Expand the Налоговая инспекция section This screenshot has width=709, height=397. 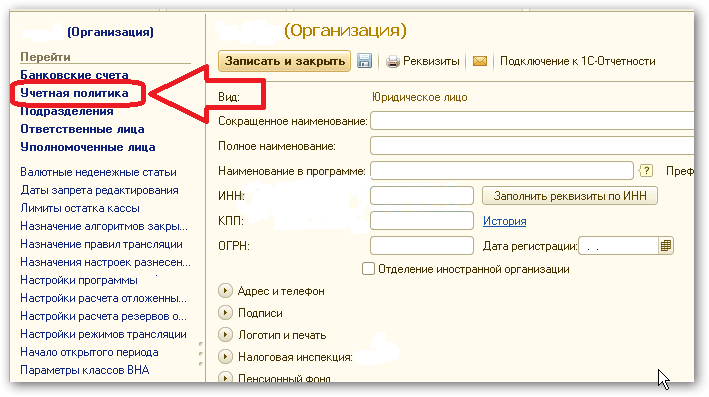(x=225, y=357)
